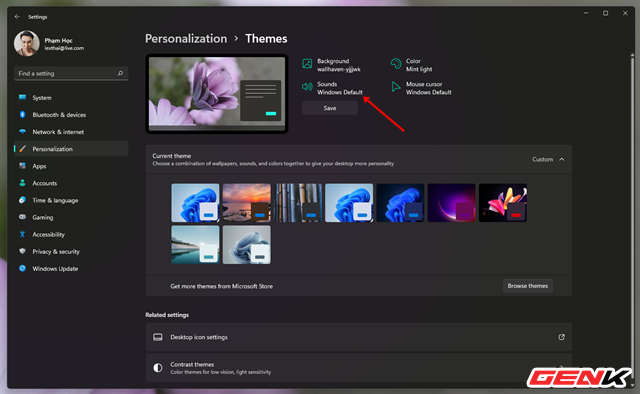Select the purple glow theme

451,203
